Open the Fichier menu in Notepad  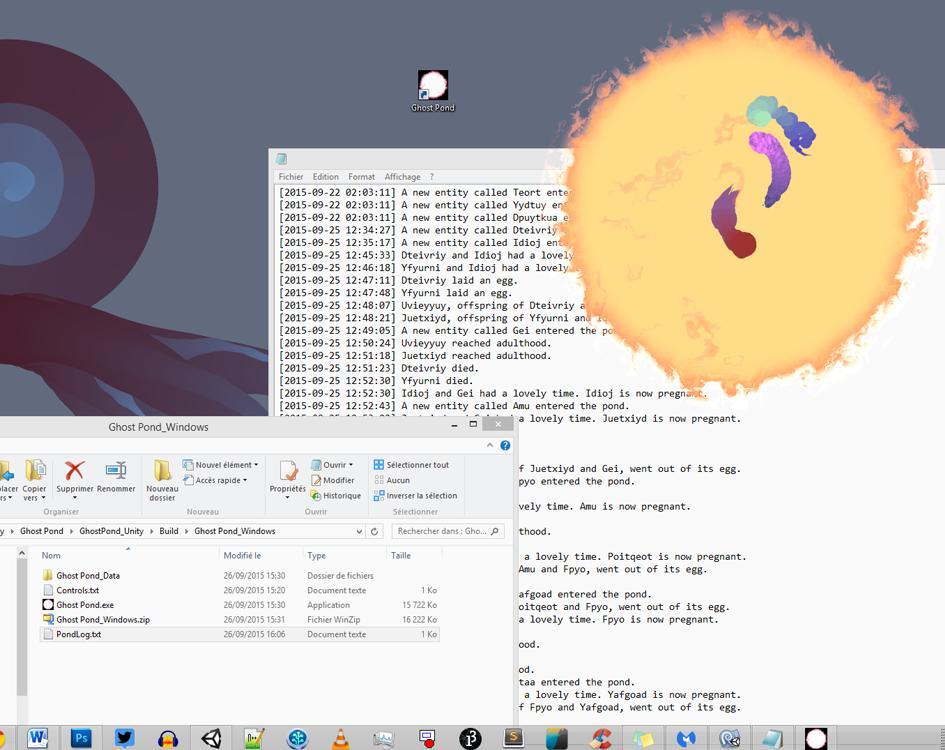point(291,177)
